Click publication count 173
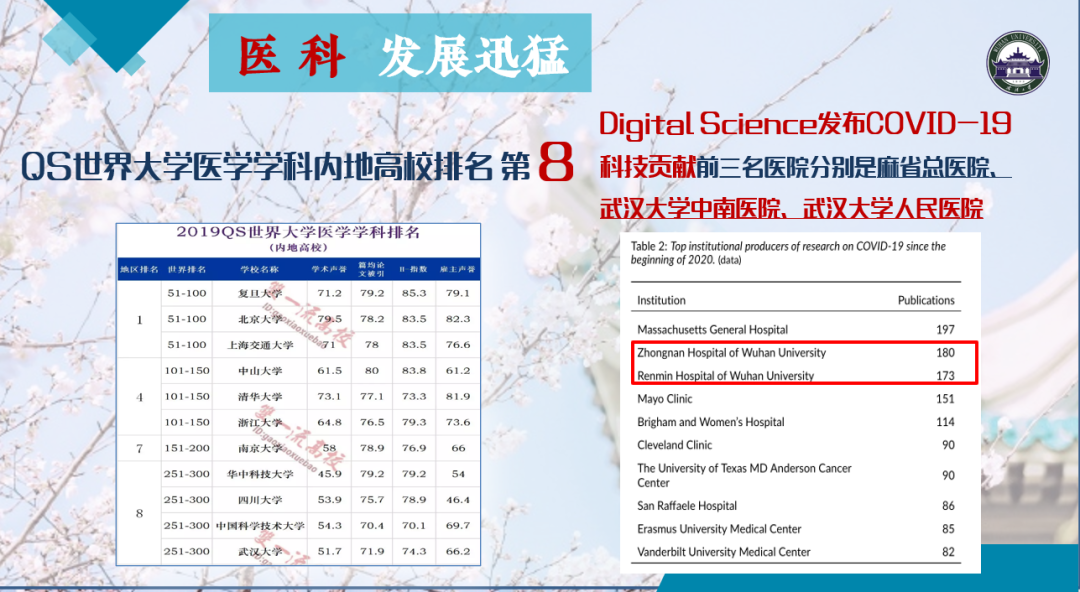Screen dimensions: 1080x592 pos(945,376)
